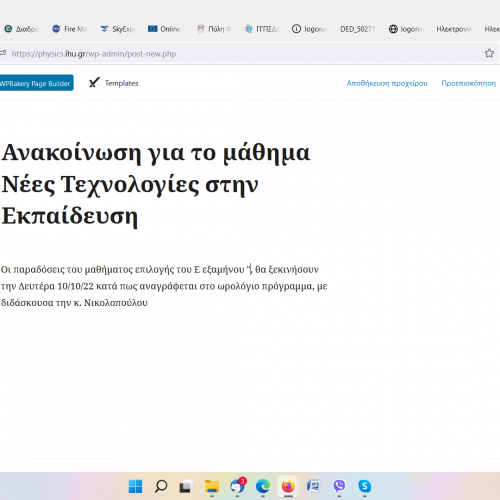The width and height of the screenshot is (500, 500).
Task: Open the SkyExpress bookmark
Action: pos(118,29)
